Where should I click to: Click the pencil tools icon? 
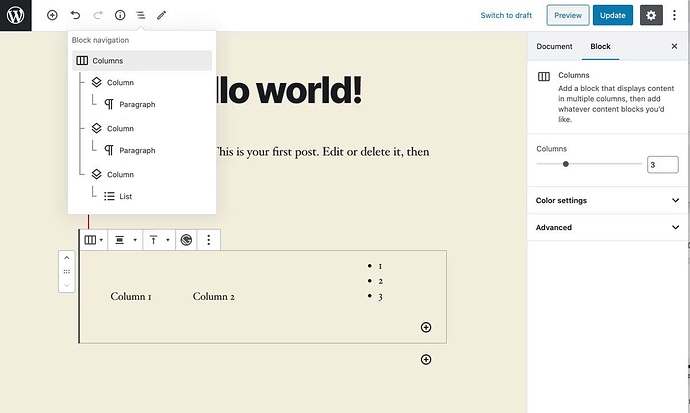(x=162, y=16)
